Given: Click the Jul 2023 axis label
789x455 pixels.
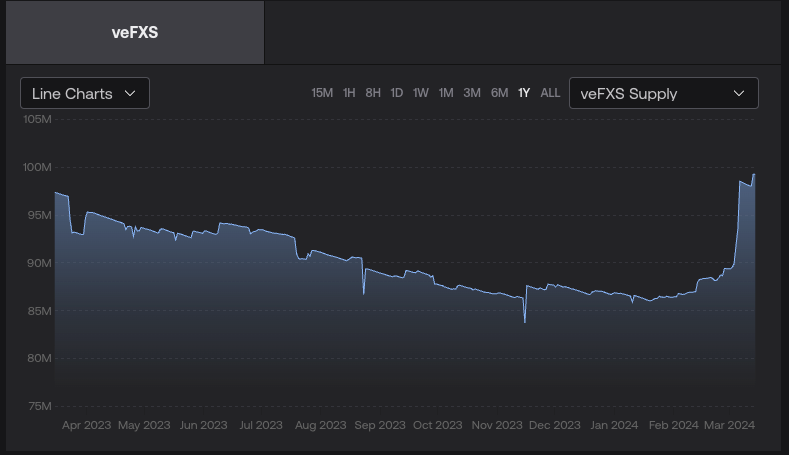Looking at the screenshot, I should pos(261,425).
